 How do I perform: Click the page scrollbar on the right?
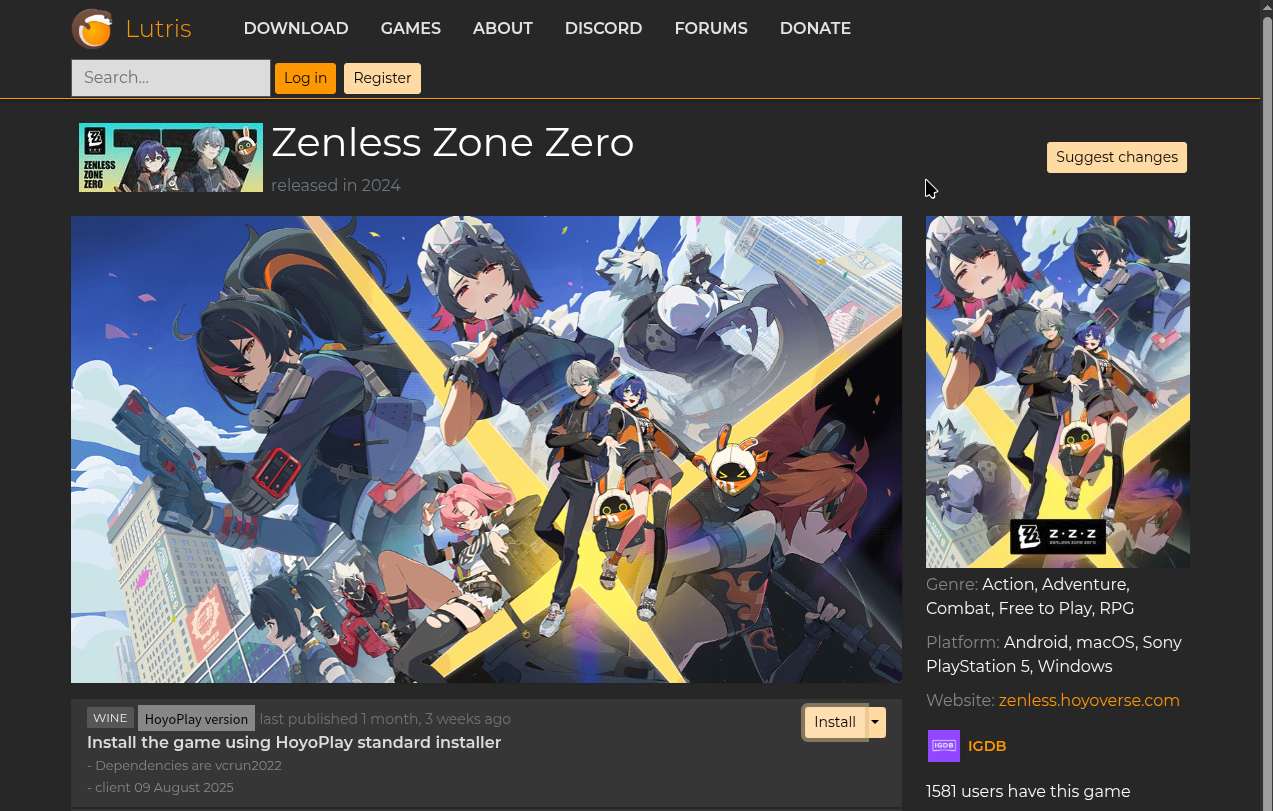coord(1266,400)
